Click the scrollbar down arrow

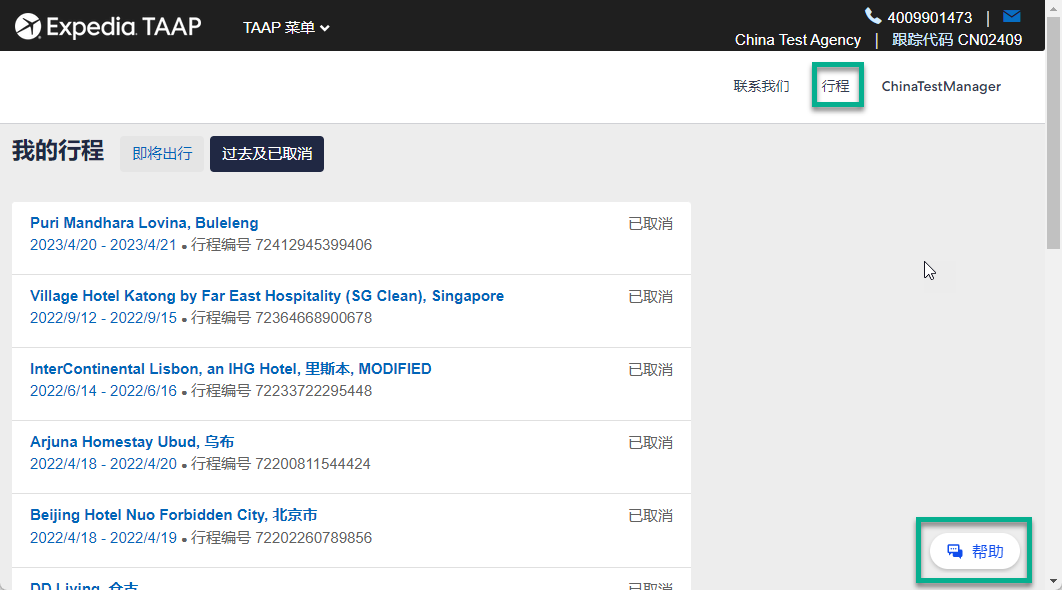coord(1054,581)
